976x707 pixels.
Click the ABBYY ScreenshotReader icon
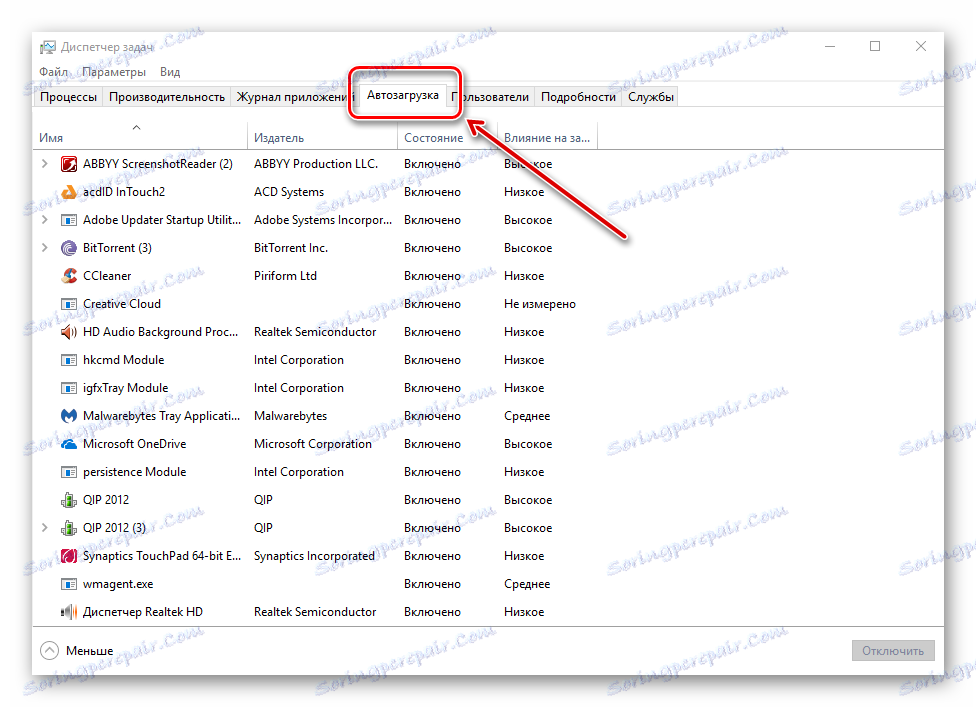(x=68, y=164)
